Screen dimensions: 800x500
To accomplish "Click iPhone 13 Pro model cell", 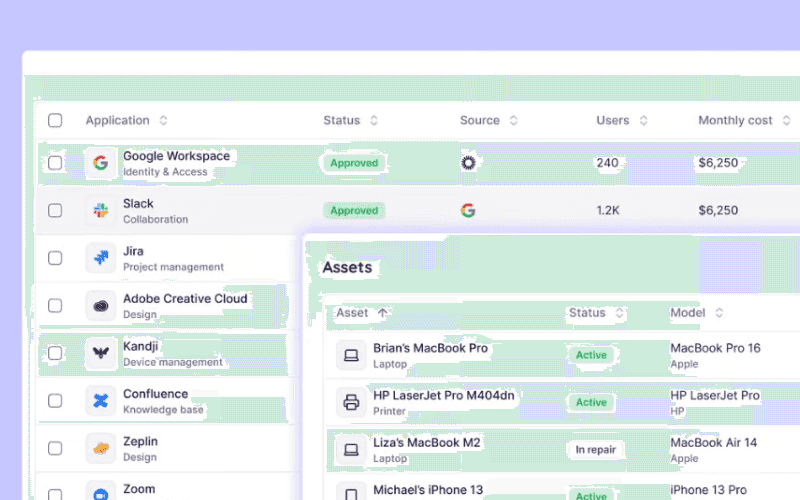I will coord(708,490).
